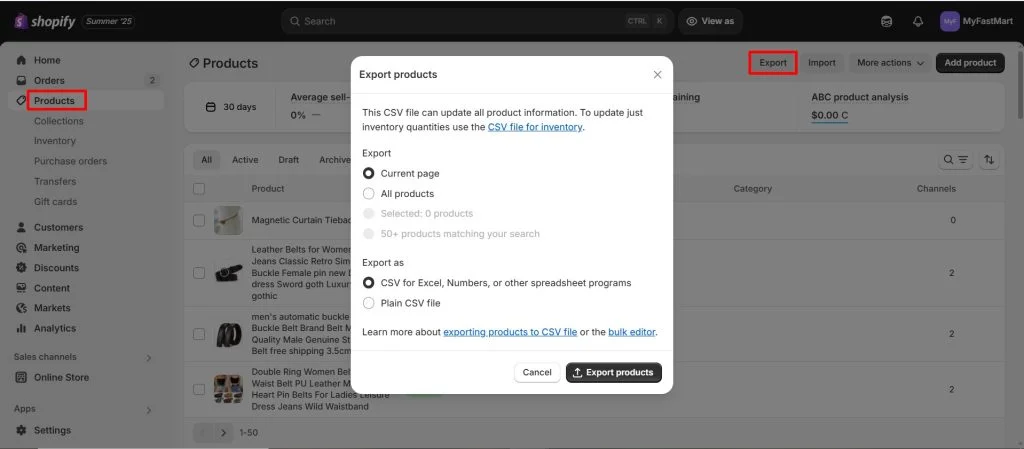Select the All products export option

click(x=368, y=194)
